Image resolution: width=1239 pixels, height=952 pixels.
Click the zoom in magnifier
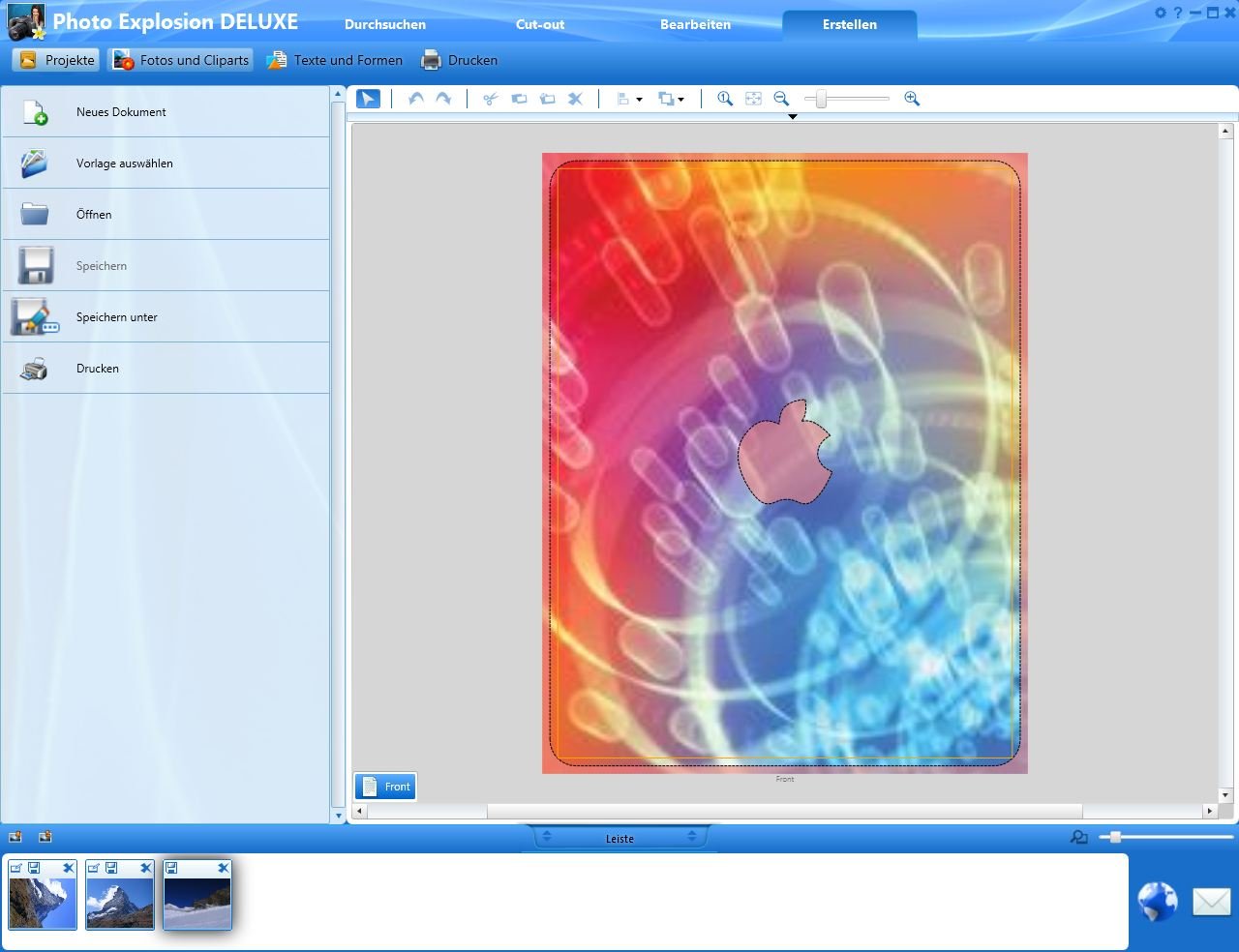point(912,99)
